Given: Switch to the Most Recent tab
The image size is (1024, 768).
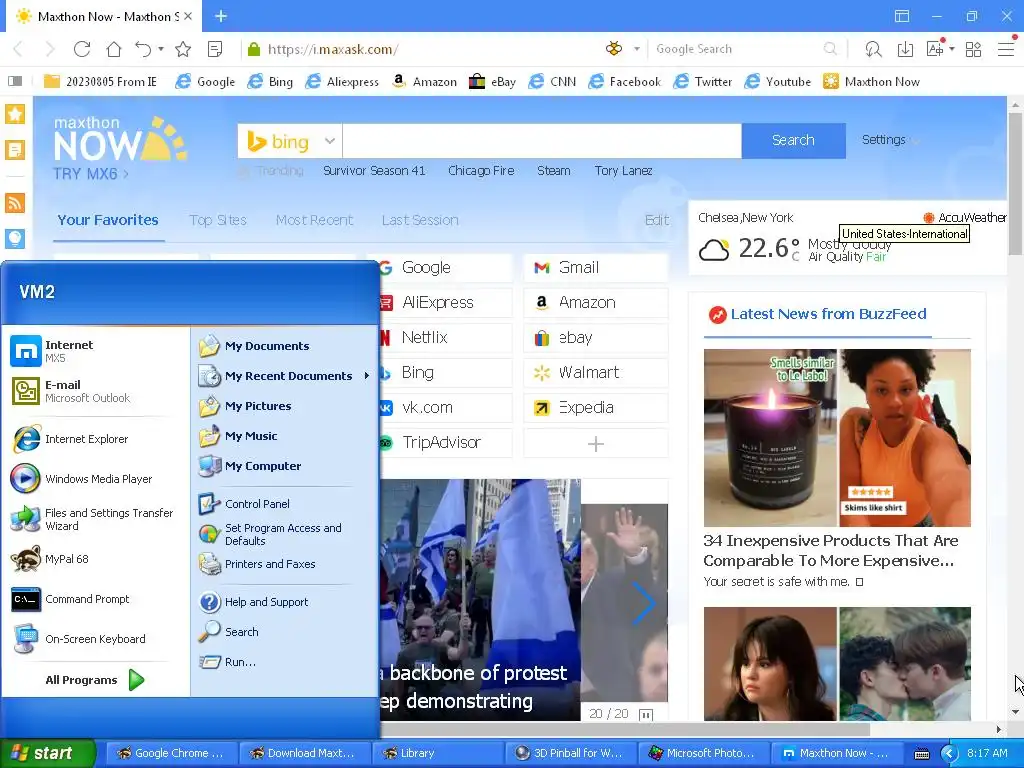Looking at the screenshot, I should [x=314, y=220].
